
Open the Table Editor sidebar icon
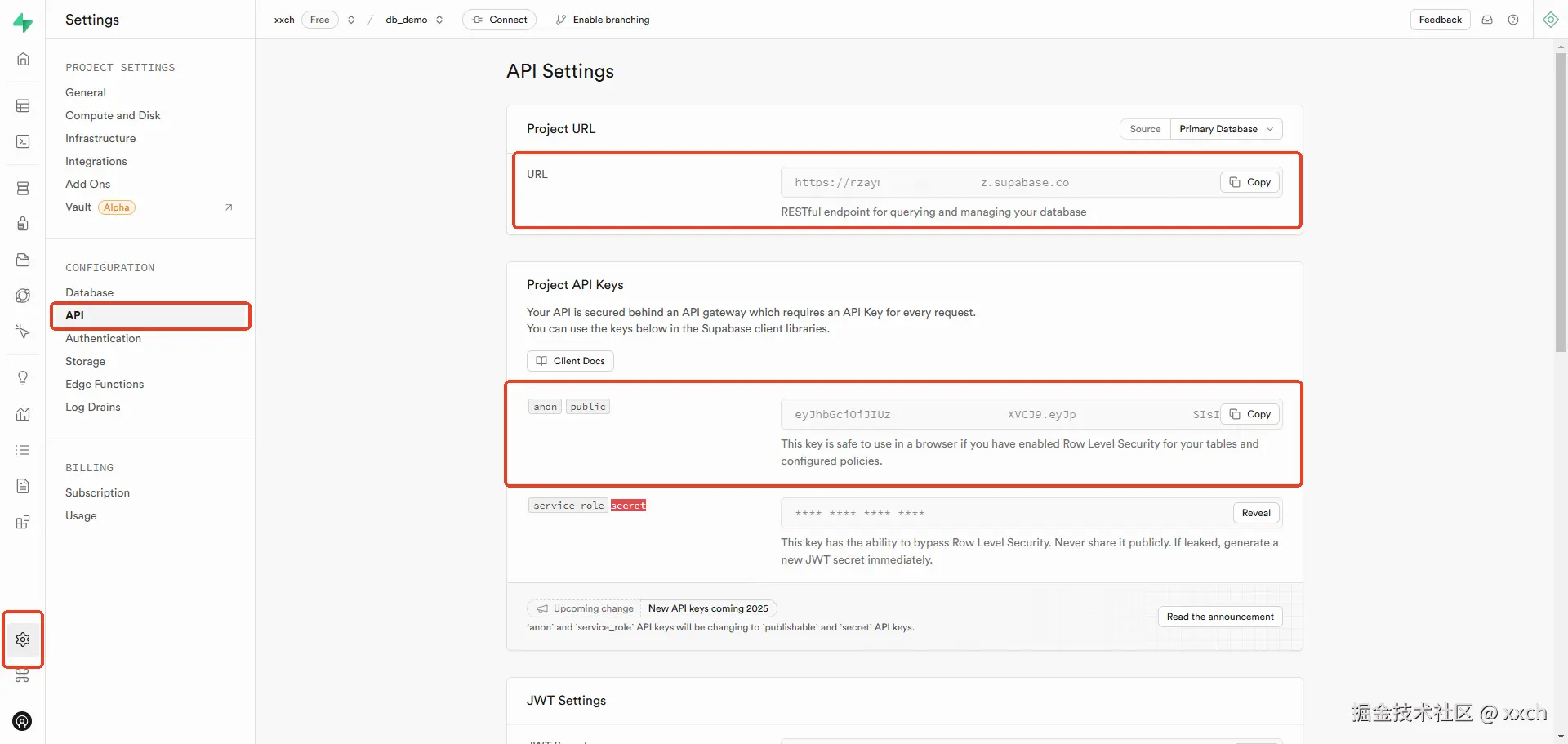[x=23, y=106]
